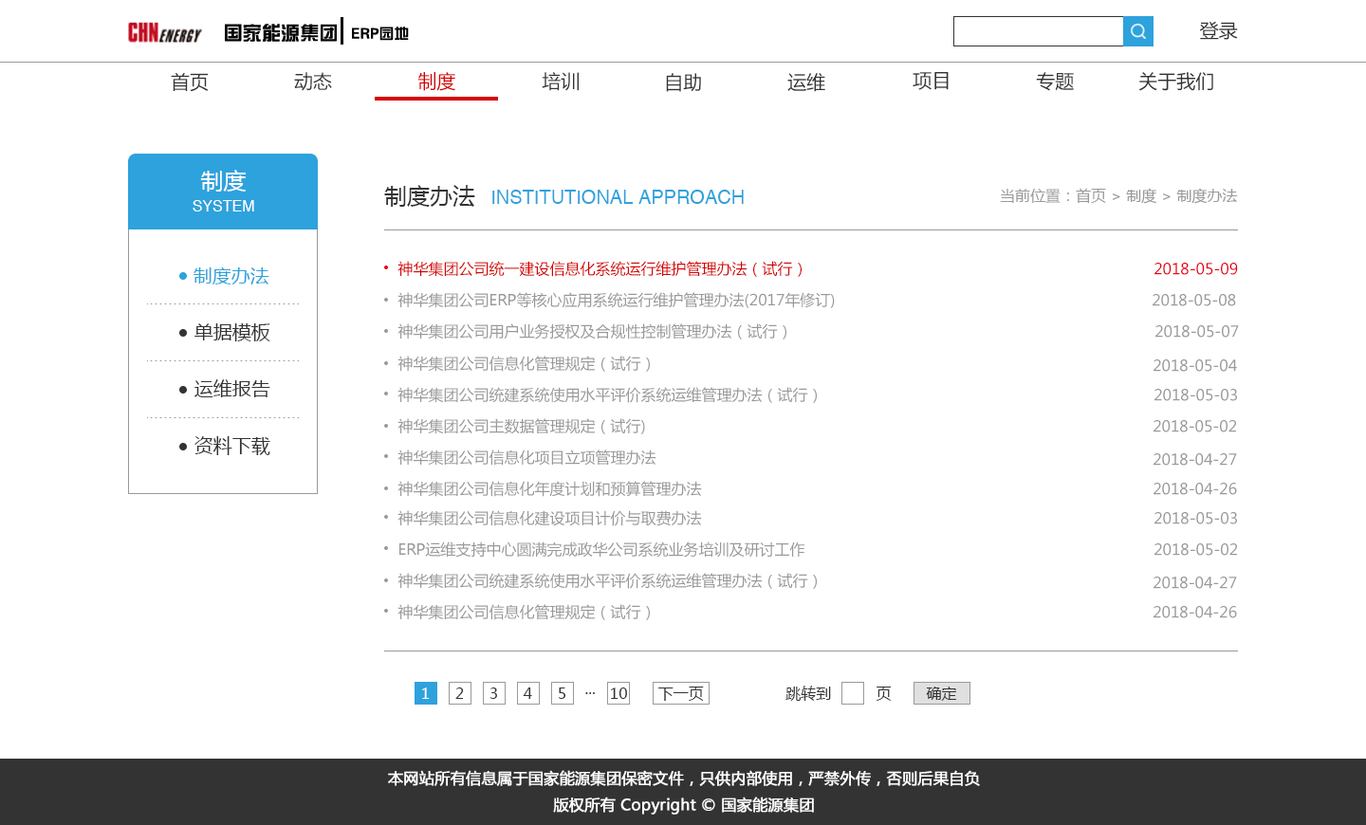1366x825 pixels.
Task: Select pagination page 1
Action: 426,693
